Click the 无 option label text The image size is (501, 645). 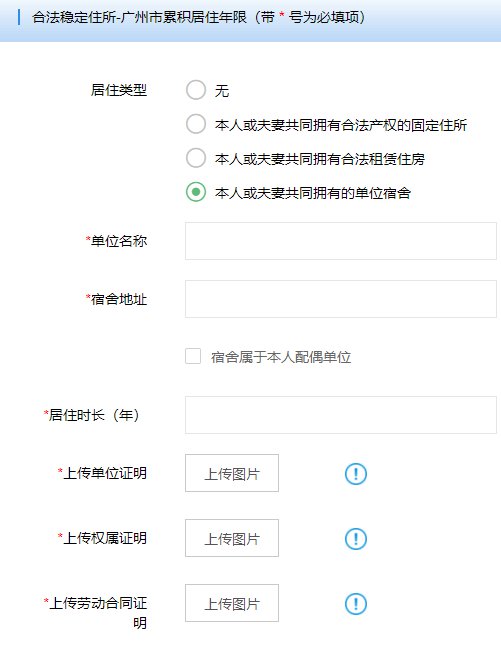coord(222,90)
